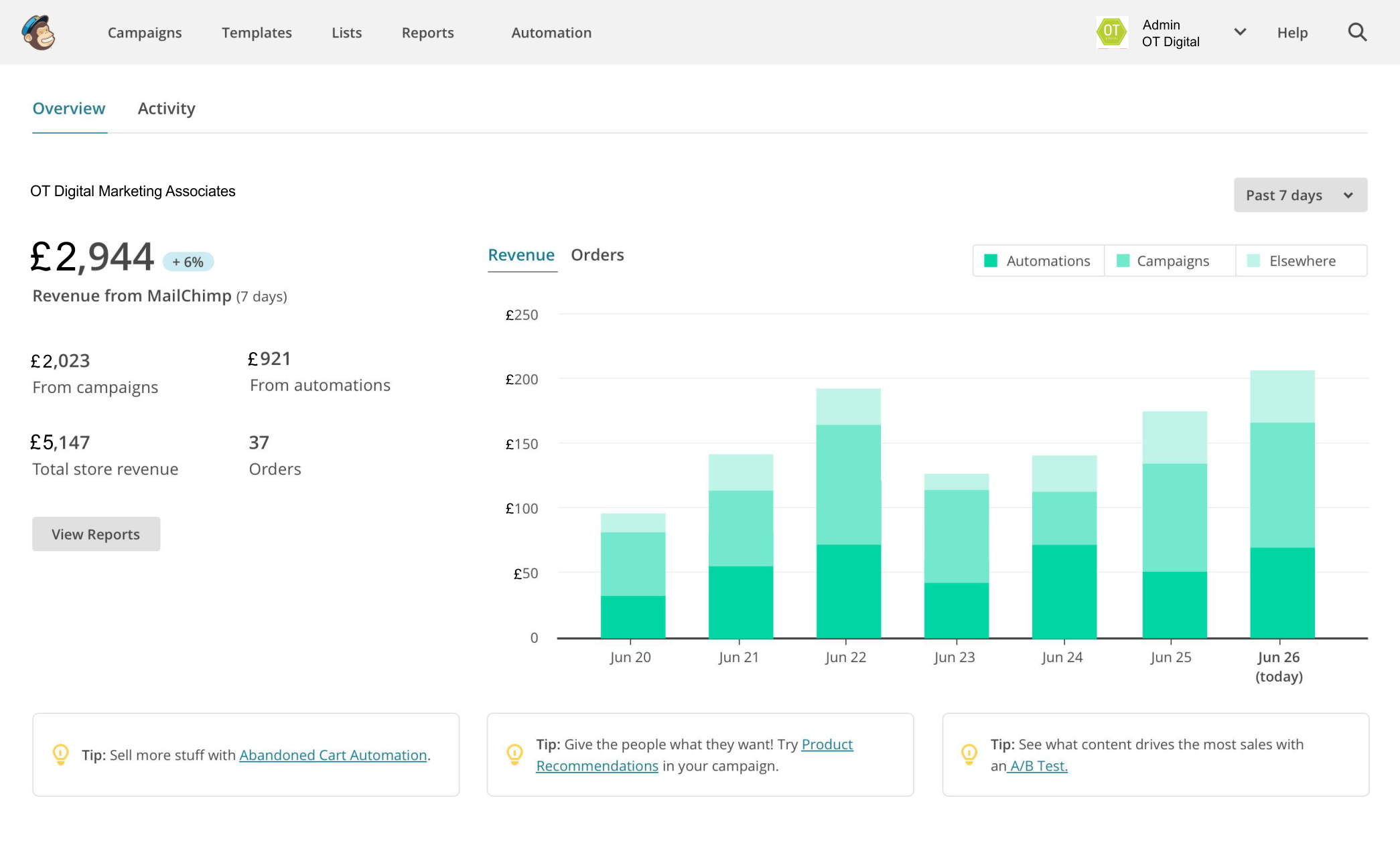Click the Automations green color swatch

(x=991, y=261)
